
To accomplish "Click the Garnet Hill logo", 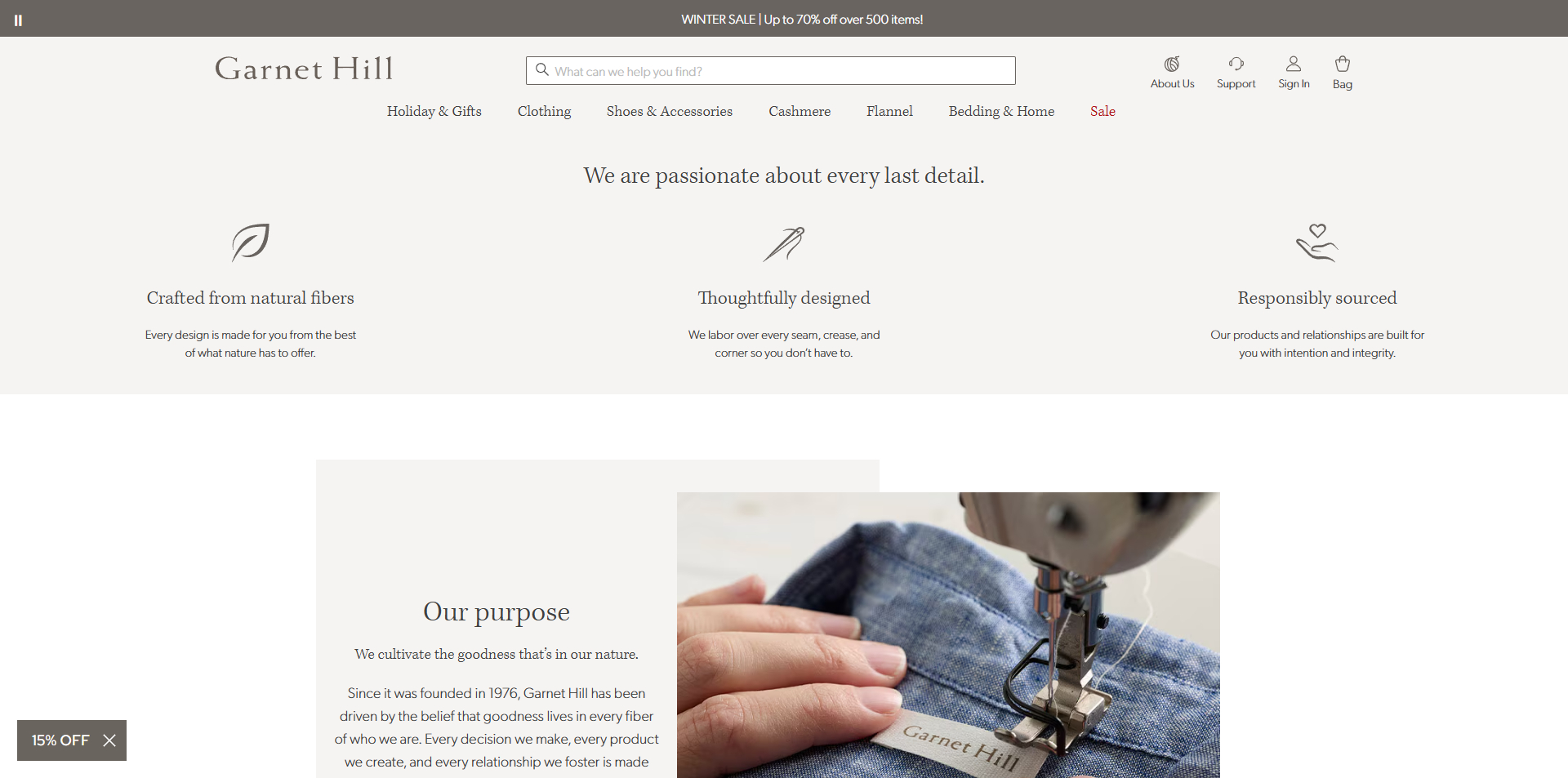I will click(x=304, y=69).
